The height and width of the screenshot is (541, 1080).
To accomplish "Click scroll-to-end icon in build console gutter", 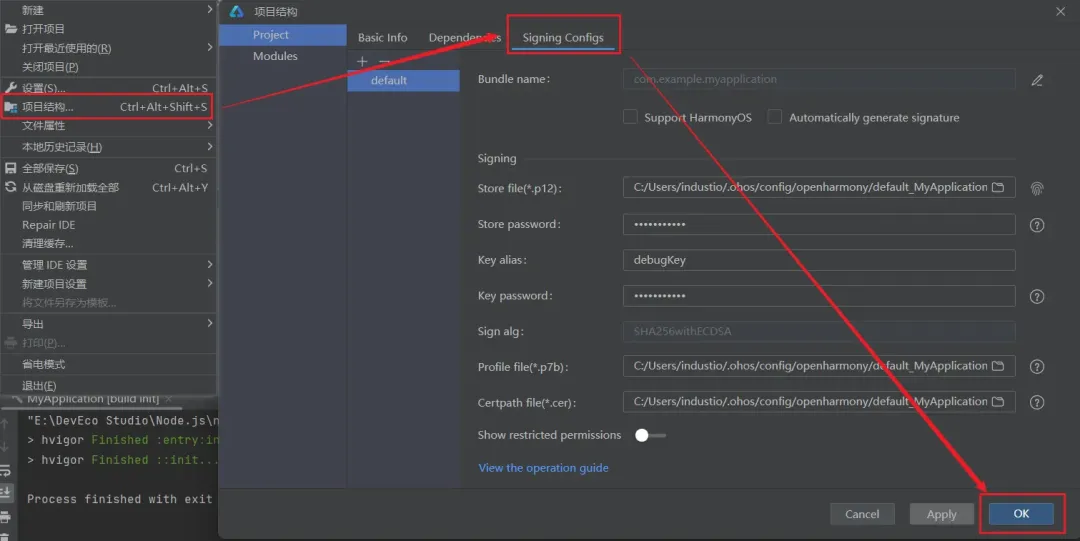I will point(6,492).
